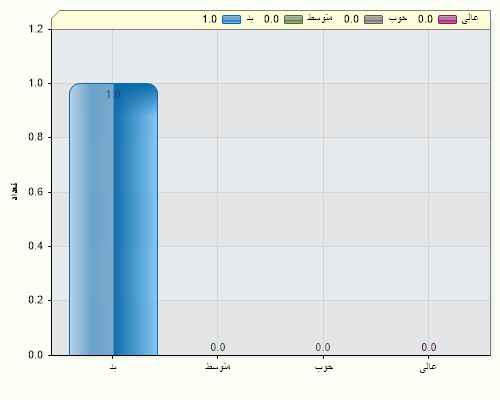Click the خوب category axis label
The width and height of the screenshot is (500, 400).
click(x=324, y=367)
